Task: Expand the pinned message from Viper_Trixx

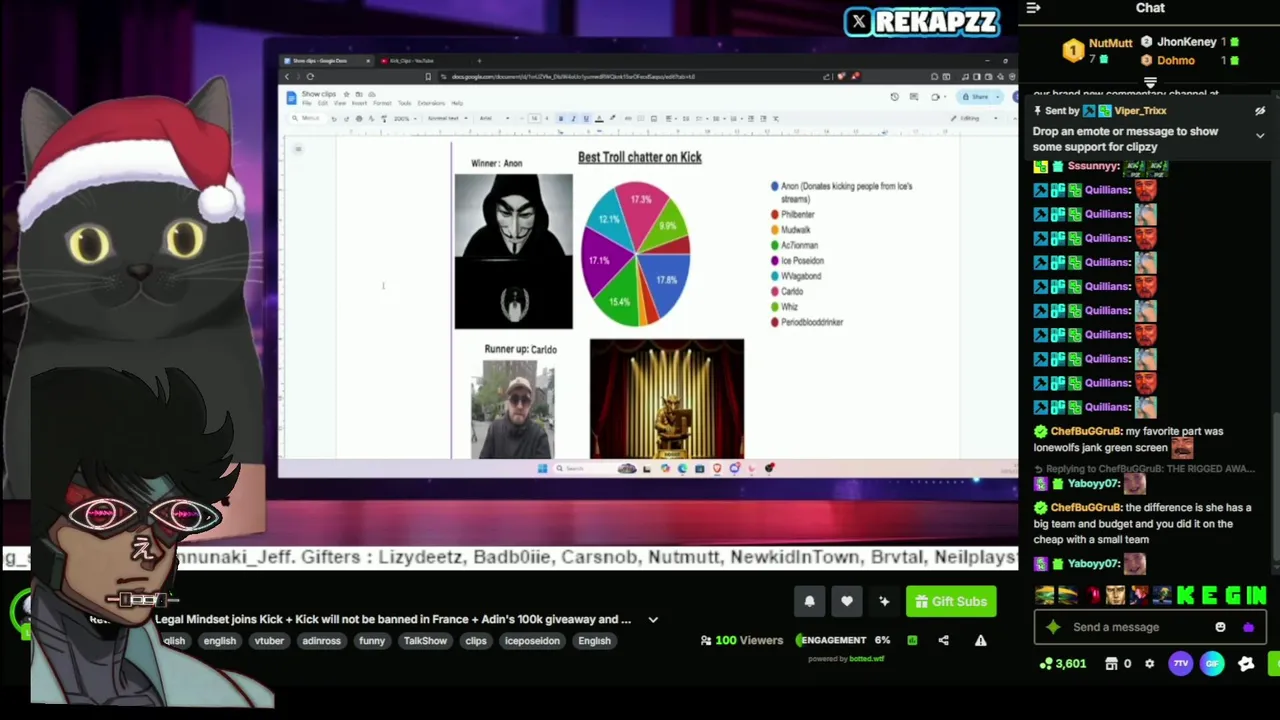Action: 1260,135
